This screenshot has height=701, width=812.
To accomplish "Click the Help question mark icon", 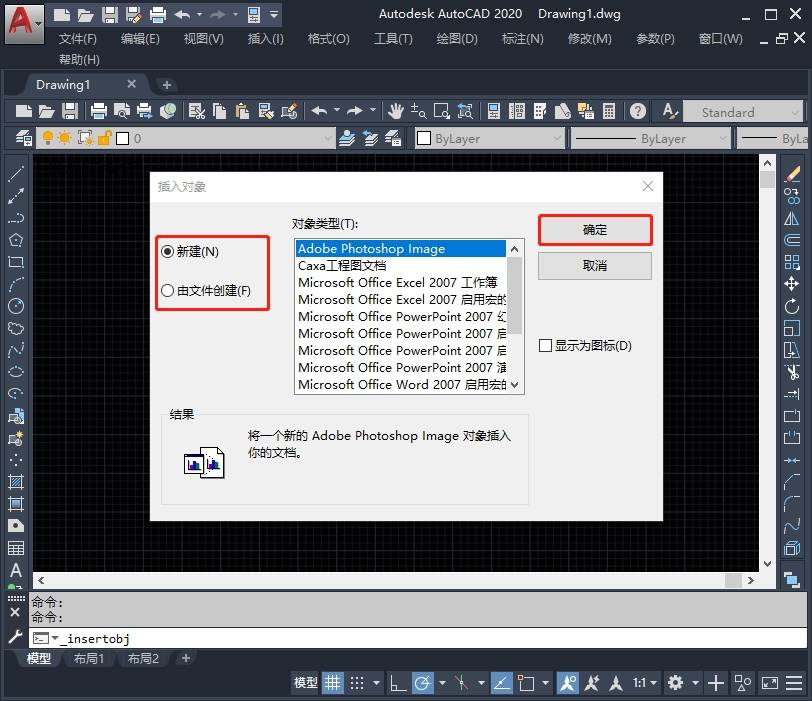I will point(637,111).
